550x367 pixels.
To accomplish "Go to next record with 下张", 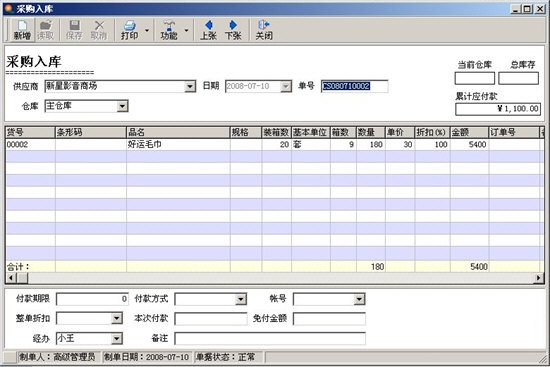I will [x=233, y=30].
